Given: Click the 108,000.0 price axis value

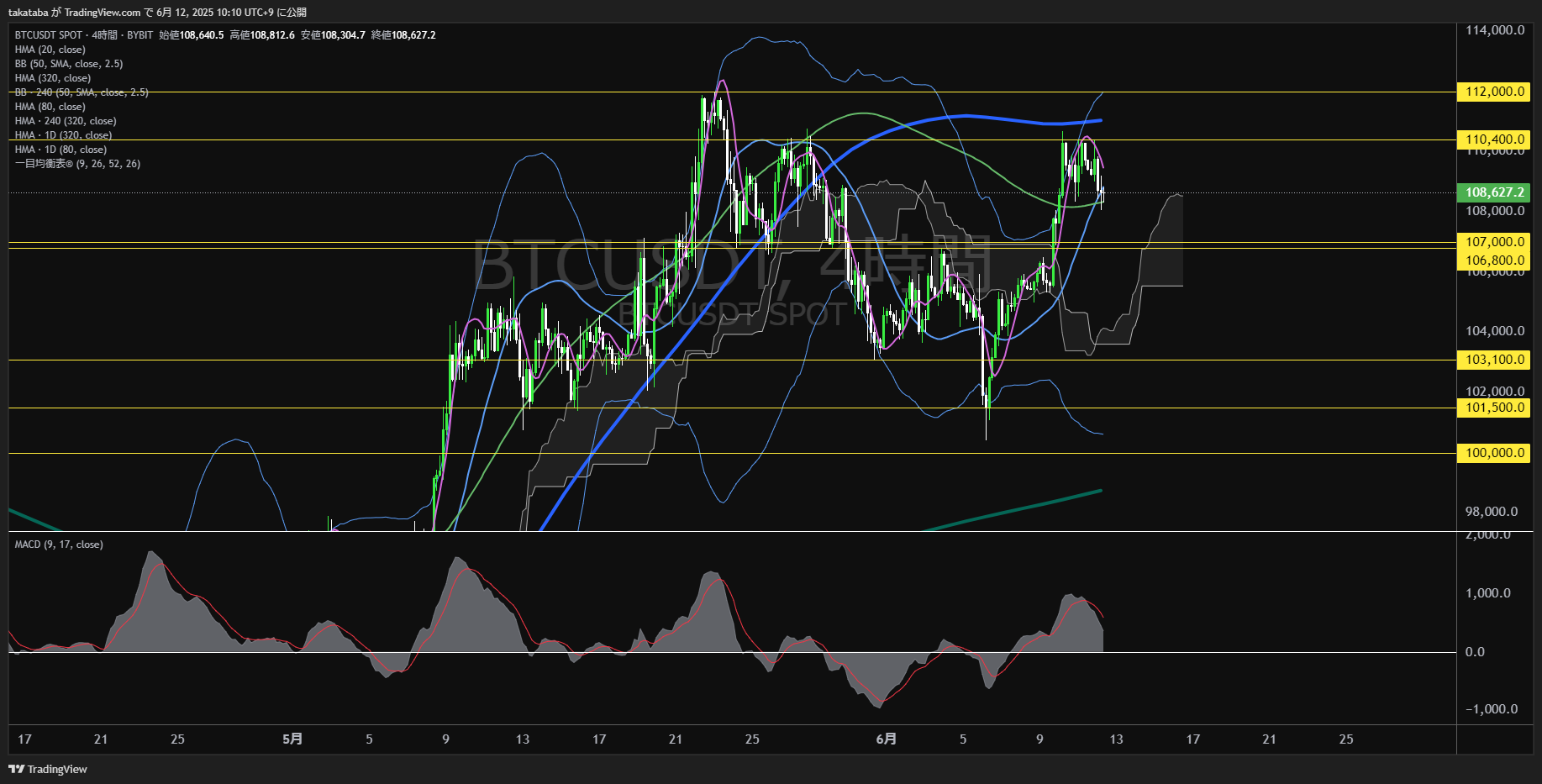Looking at the screenshot, I should (1495, 211).
